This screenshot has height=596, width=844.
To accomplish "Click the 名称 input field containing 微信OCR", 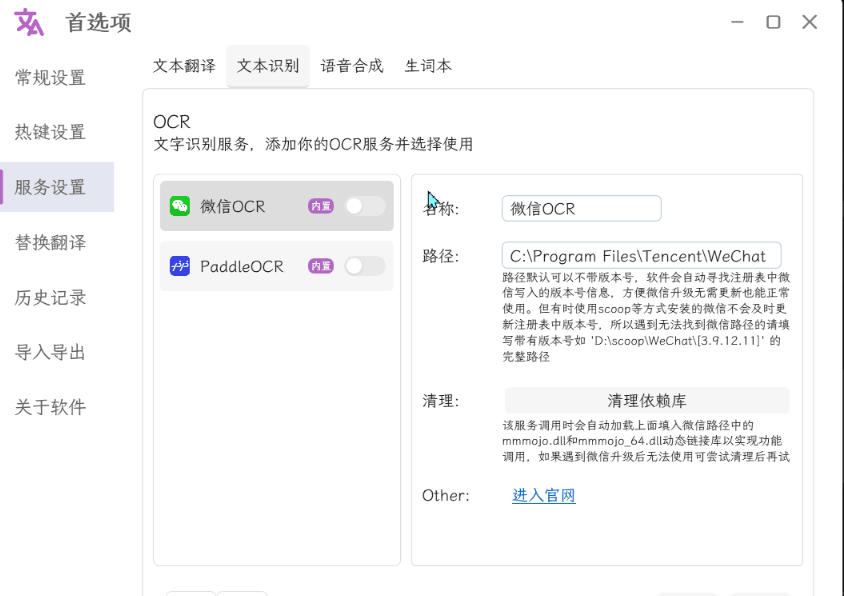I will pyautogui.click(x=581, y=208).
